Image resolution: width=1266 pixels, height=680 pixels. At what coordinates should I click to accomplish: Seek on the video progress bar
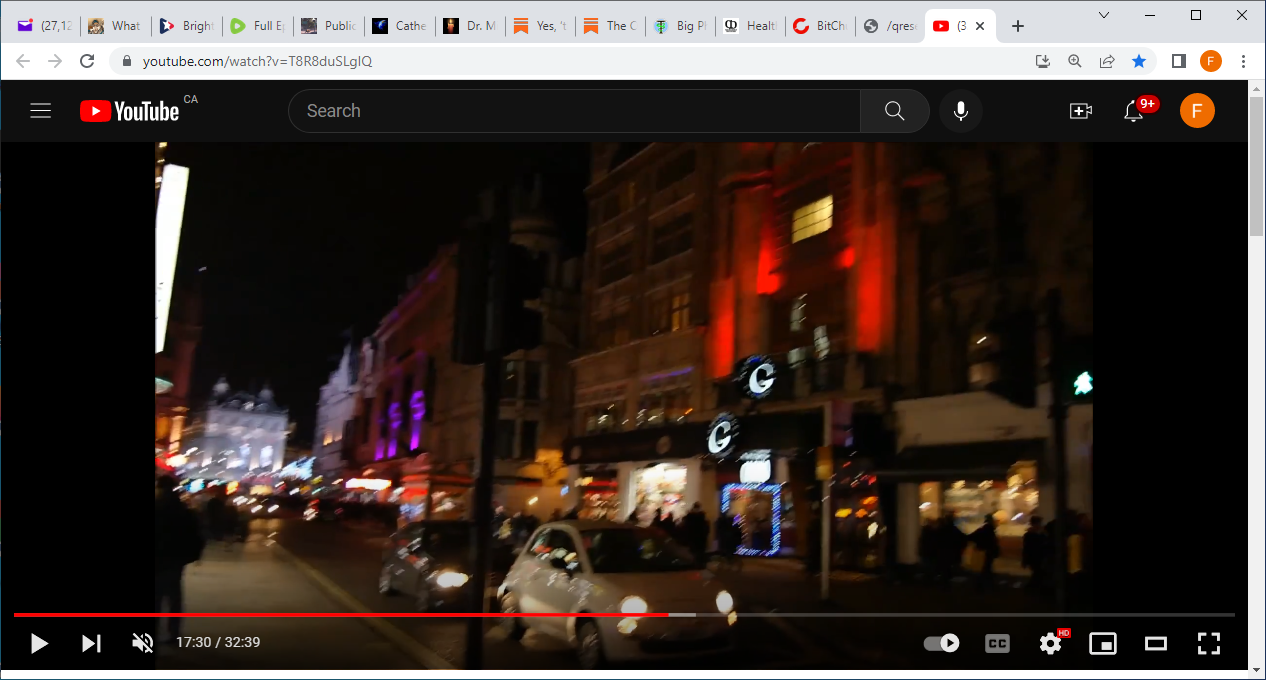[x=624, y=615]
